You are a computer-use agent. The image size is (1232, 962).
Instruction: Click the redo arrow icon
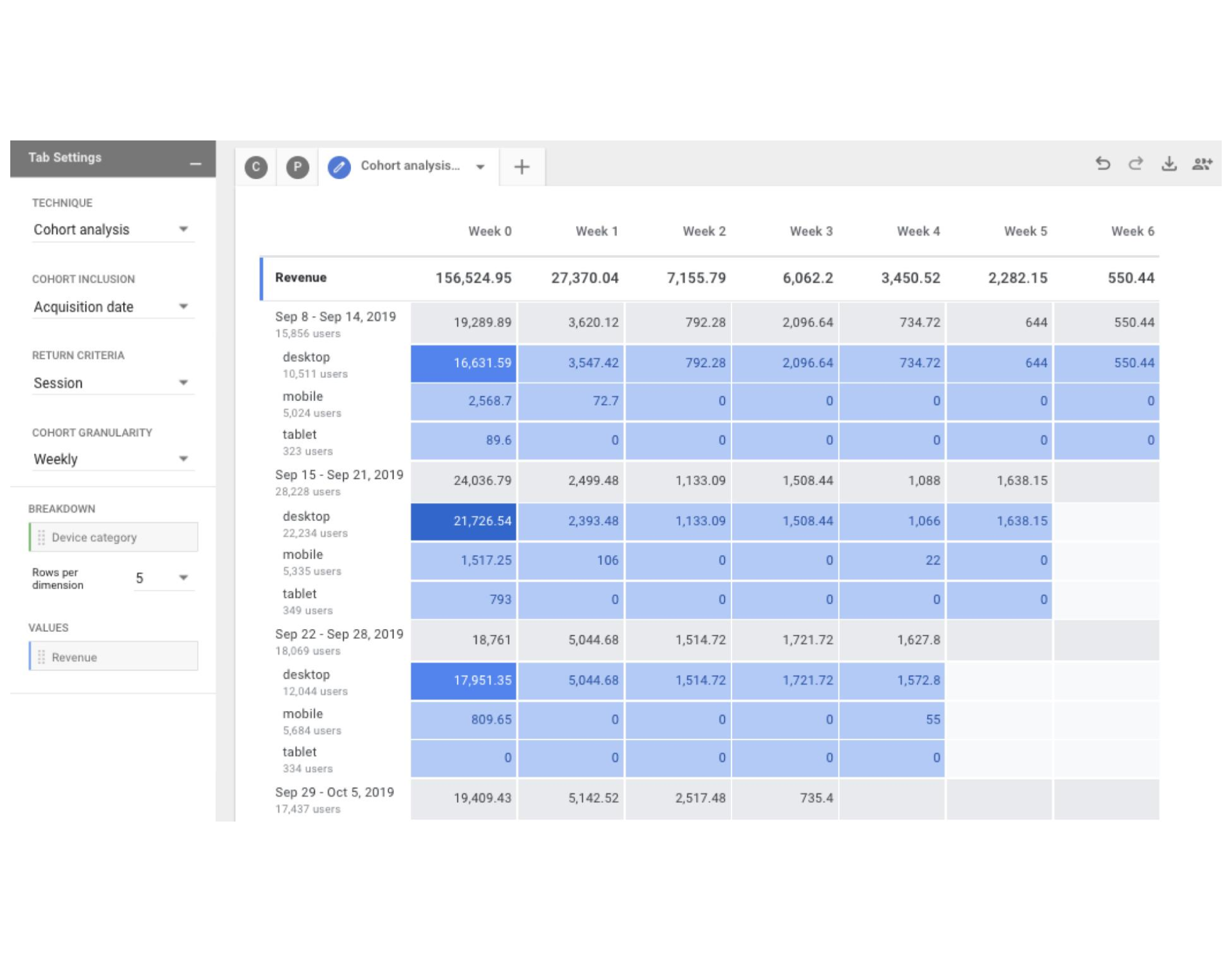pos(1135,164)
